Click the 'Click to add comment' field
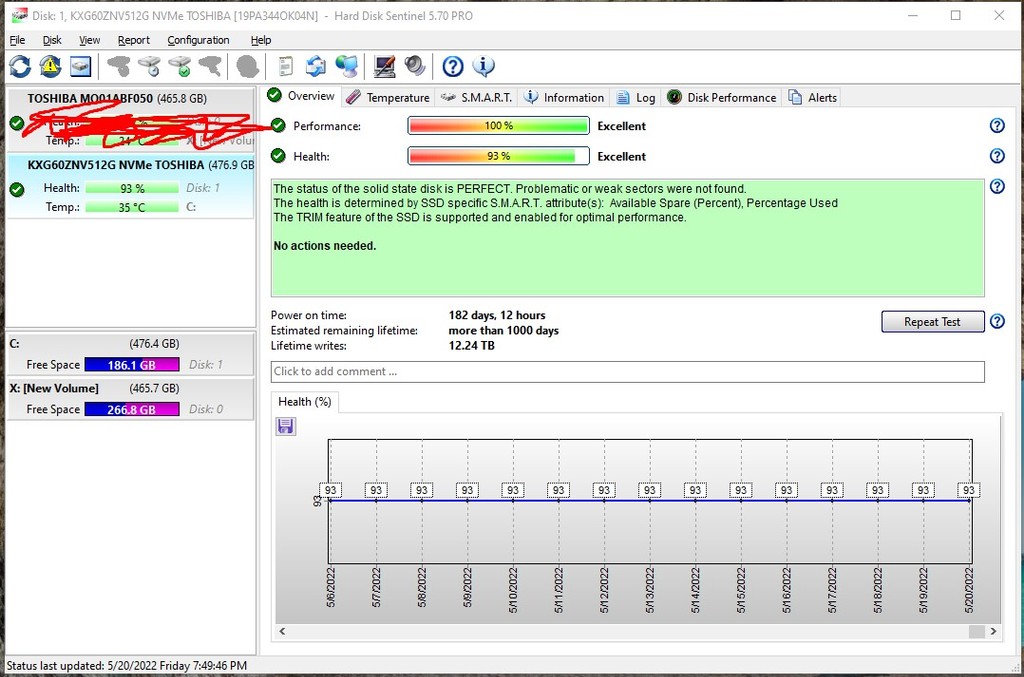 627,371
